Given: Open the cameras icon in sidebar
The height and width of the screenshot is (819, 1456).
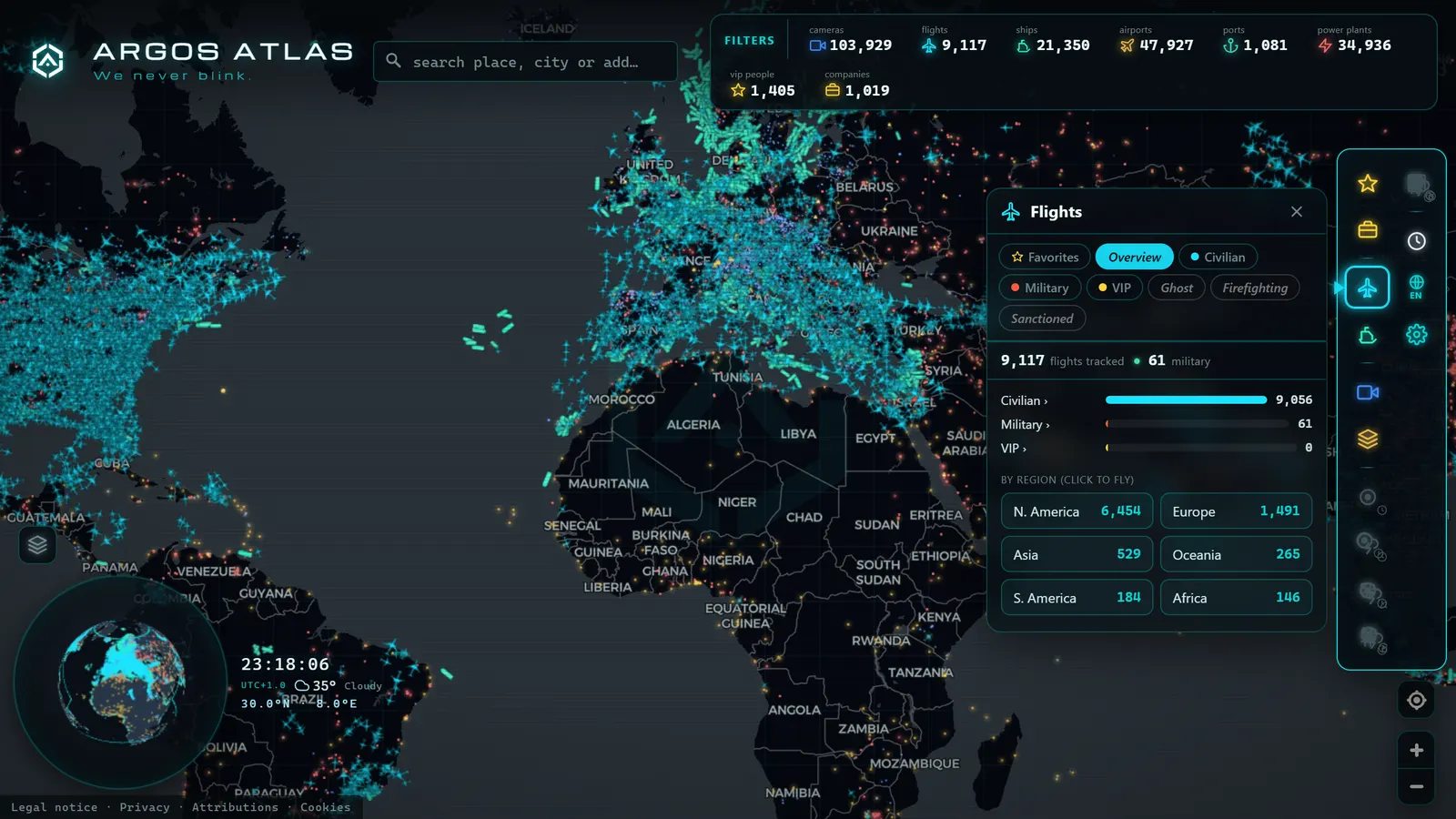Looking at the screenshot, I should pos(1367,392).
